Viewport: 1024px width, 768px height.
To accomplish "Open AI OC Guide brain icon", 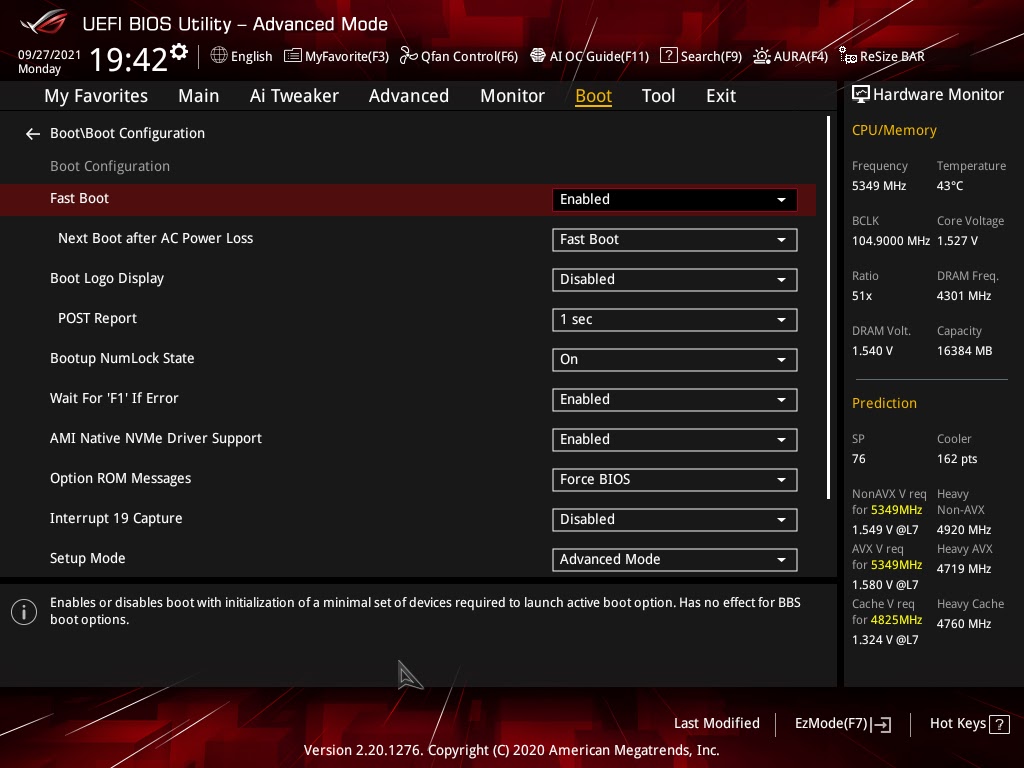I will click(537, 56).
